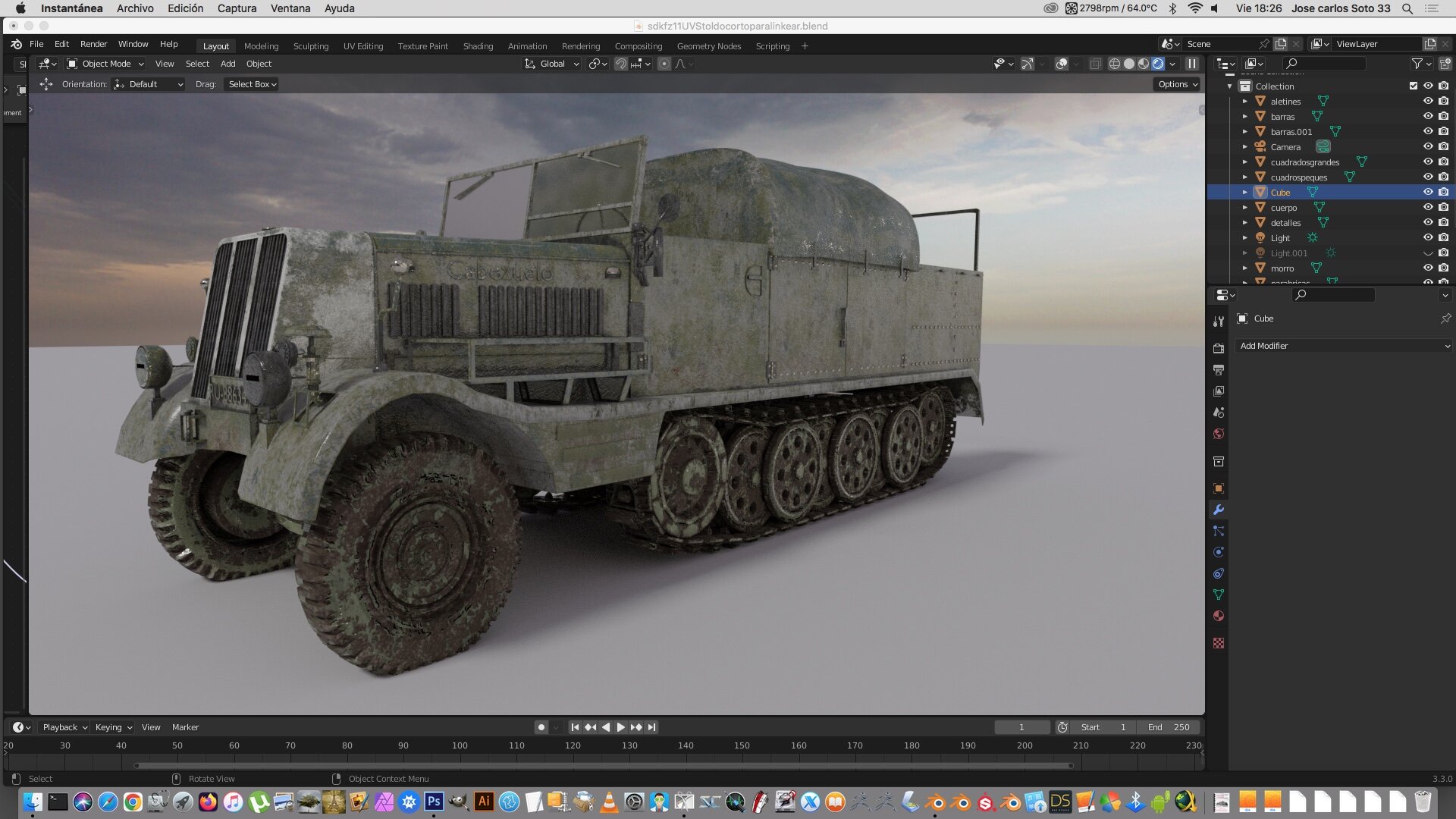Jump to the timeline end frame
The width and height of the screenshot is (1456, 819).
point(651,727)
